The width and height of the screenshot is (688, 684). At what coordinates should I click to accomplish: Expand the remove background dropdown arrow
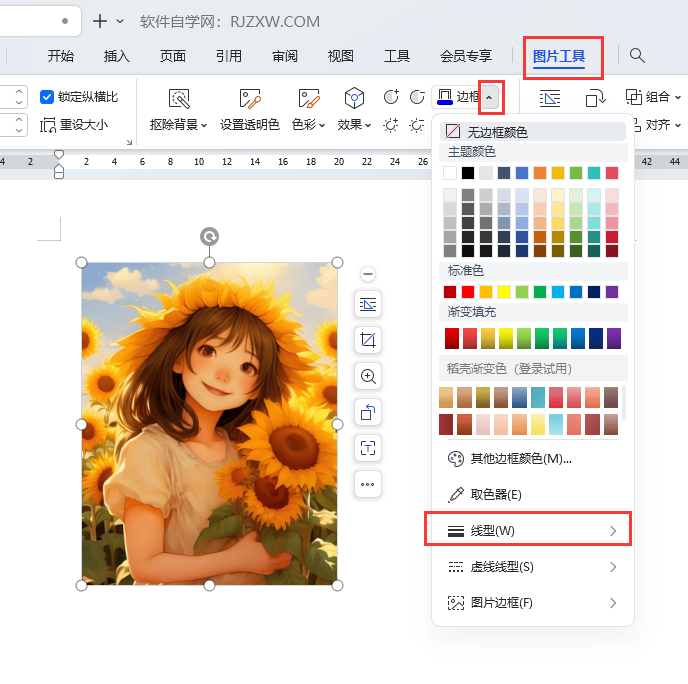click(x=204, y=125)
